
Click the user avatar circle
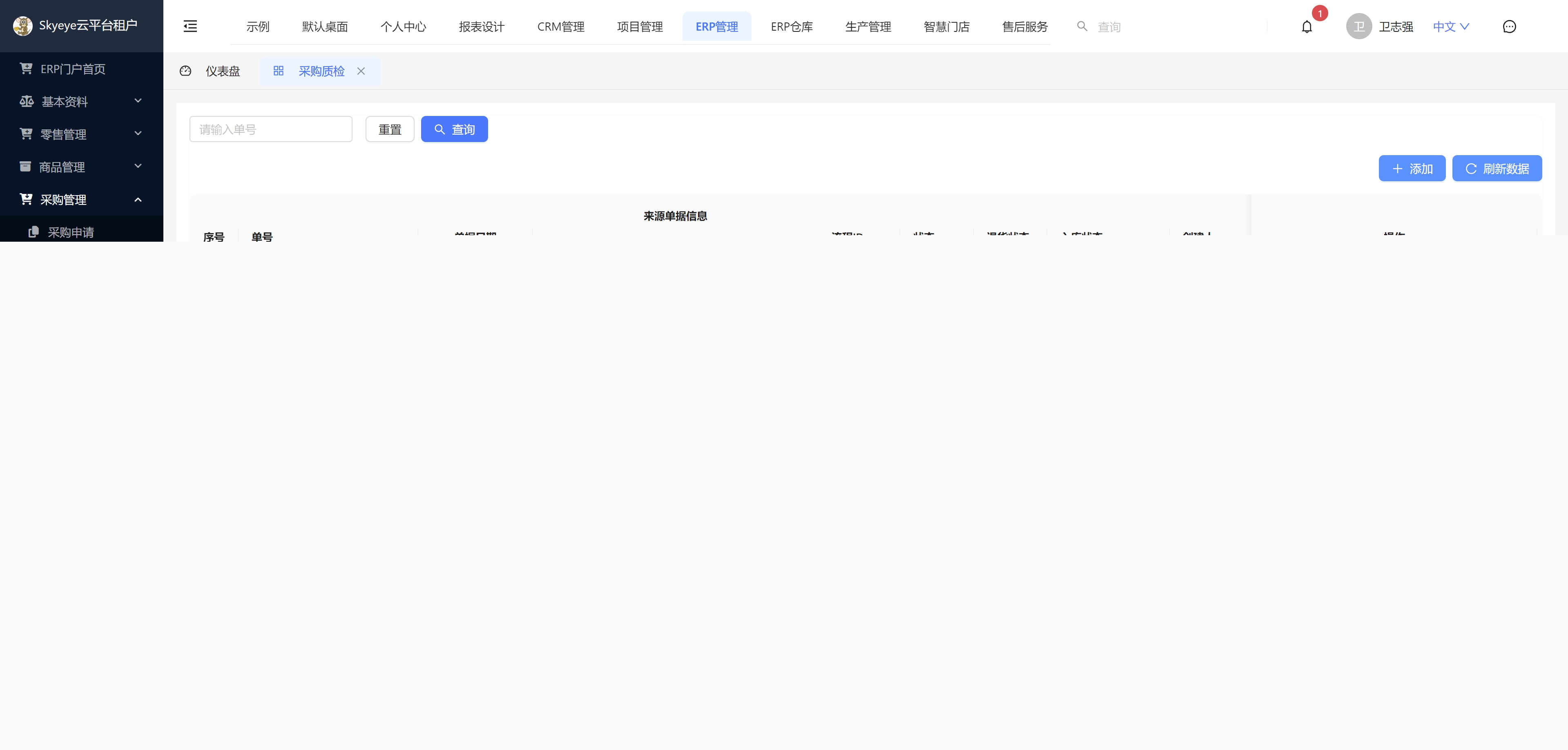[1358, 27]
